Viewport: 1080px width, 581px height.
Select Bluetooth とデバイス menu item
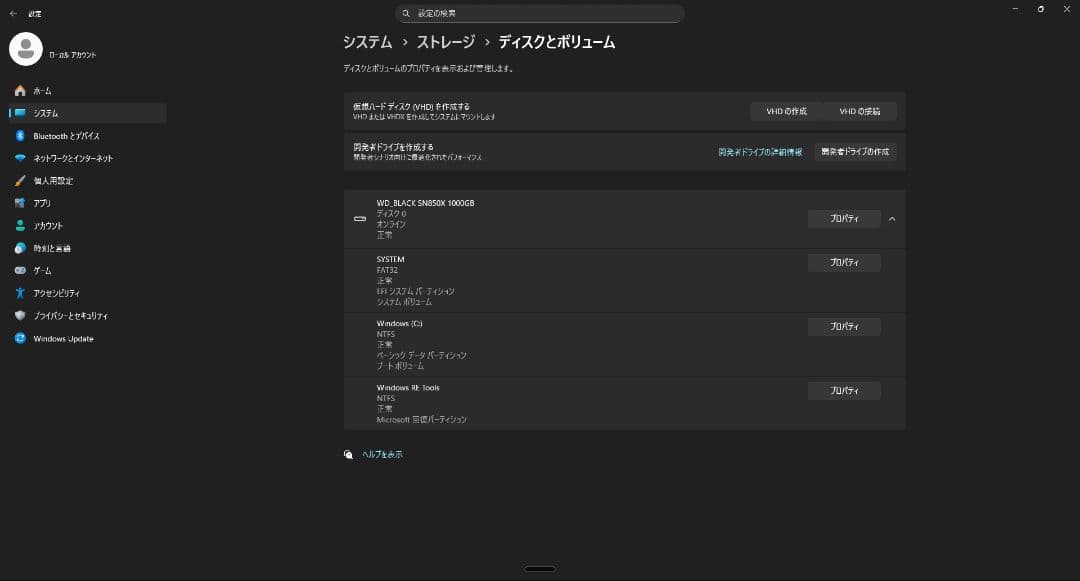[87, 136]
